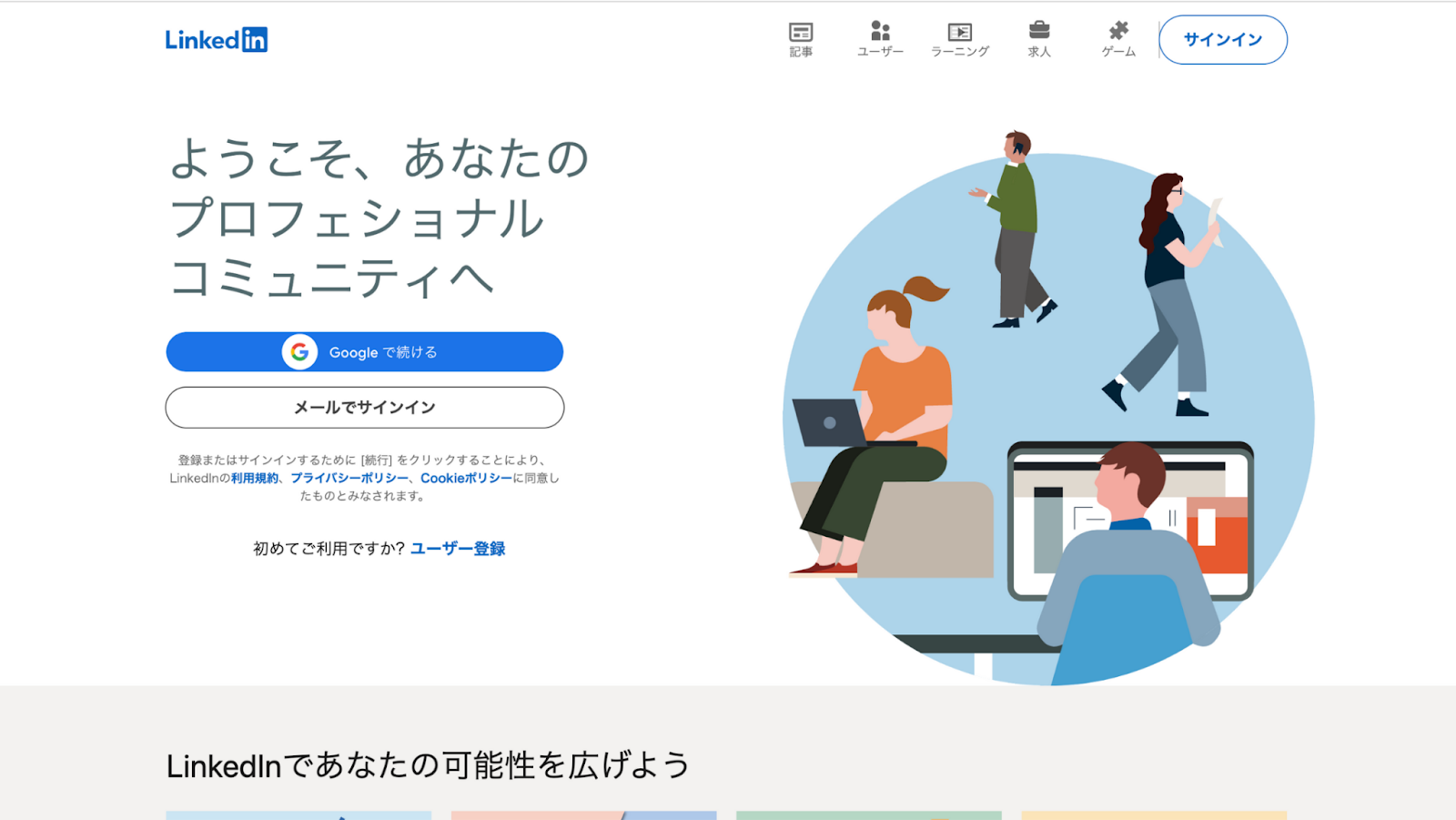Open the ユーザー people nav icon

tap(880, 40)
